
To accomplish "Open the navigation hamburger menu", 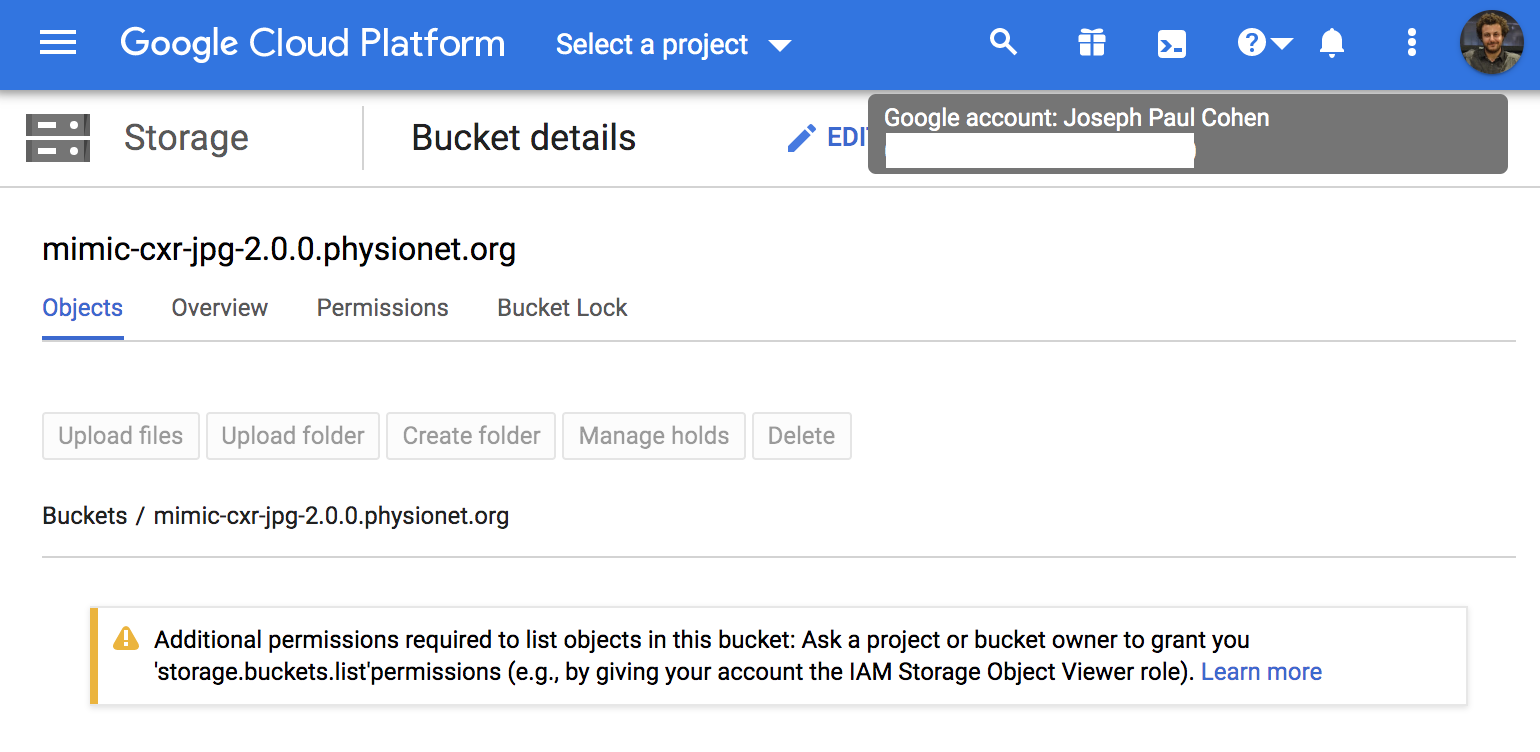I will tap(57, 43).
